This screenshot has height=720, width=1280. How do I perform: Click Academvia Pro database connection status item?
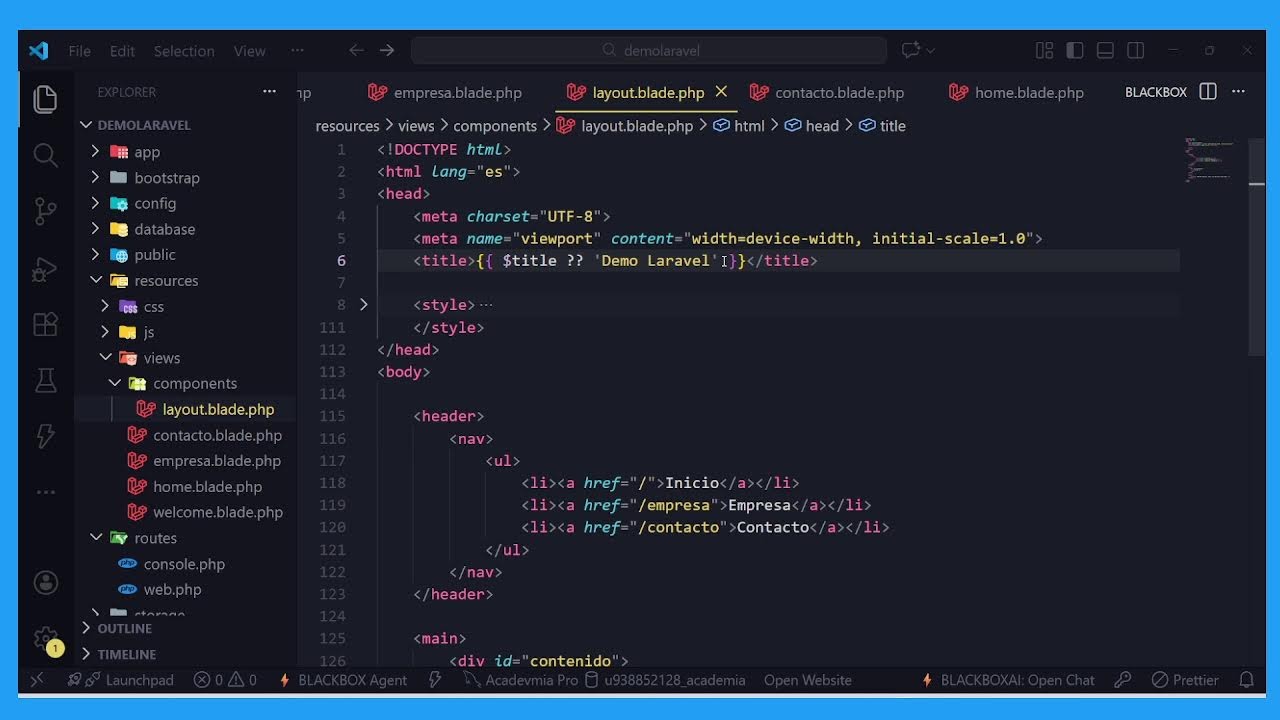[x=521, y=680]
